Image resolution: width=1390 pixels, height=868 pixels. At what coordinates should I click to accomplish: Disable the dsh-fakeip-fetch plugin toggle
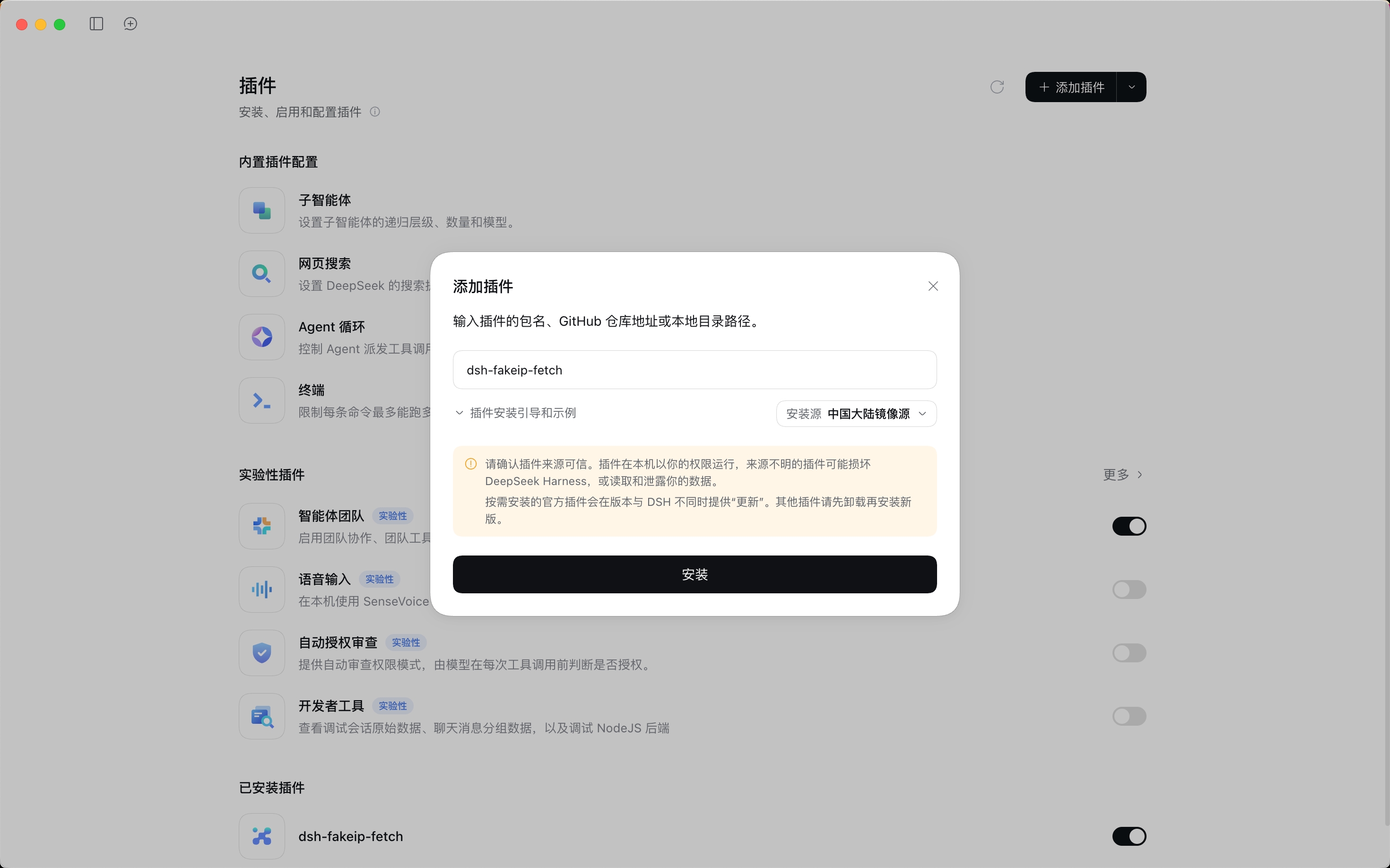1129,836
